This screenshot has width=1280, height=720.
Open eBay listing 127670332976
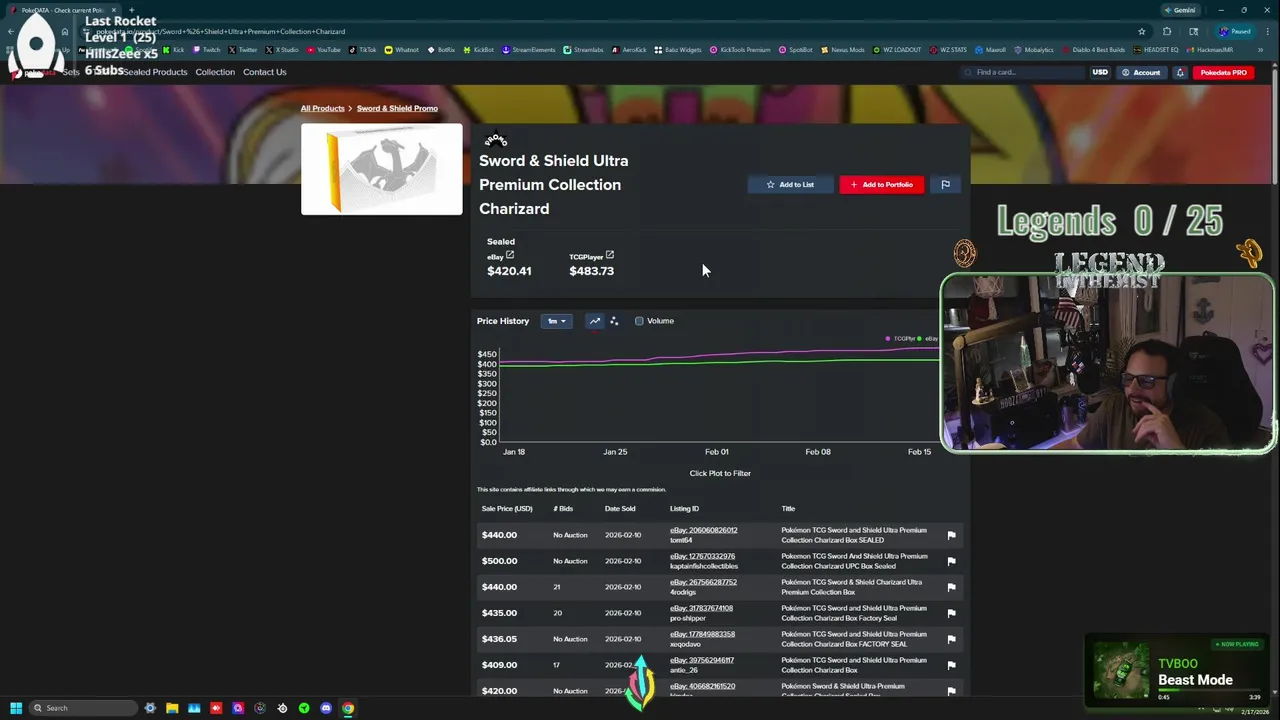point(702,556)
